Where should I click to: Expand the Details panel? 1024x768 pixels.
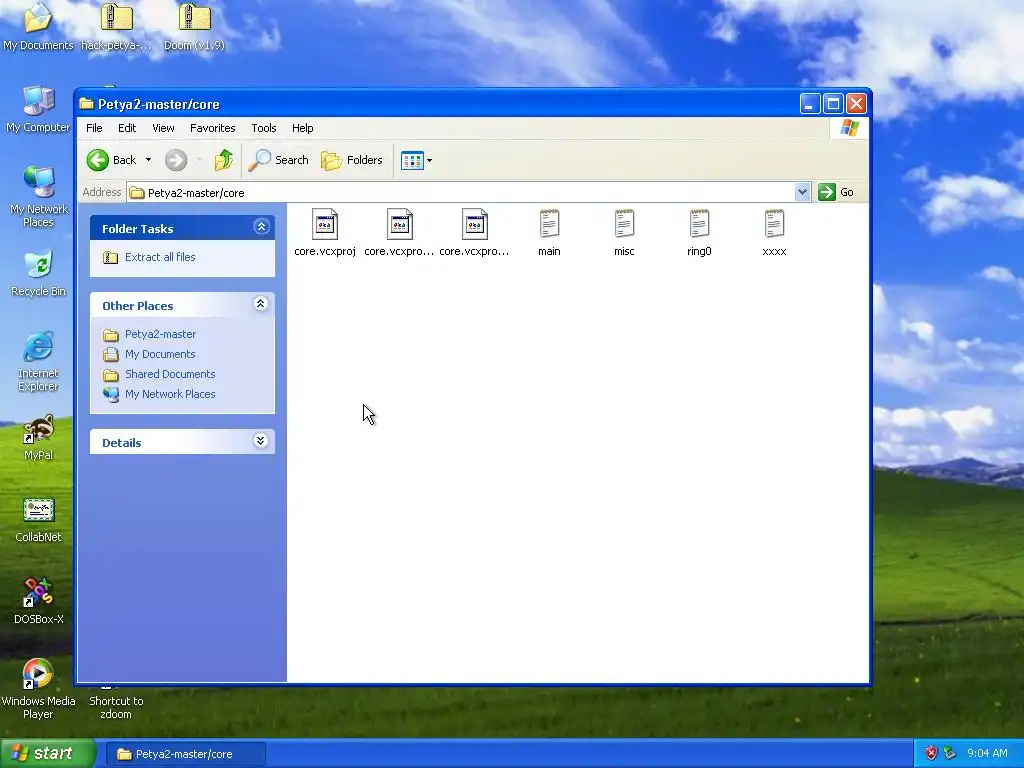260,441
